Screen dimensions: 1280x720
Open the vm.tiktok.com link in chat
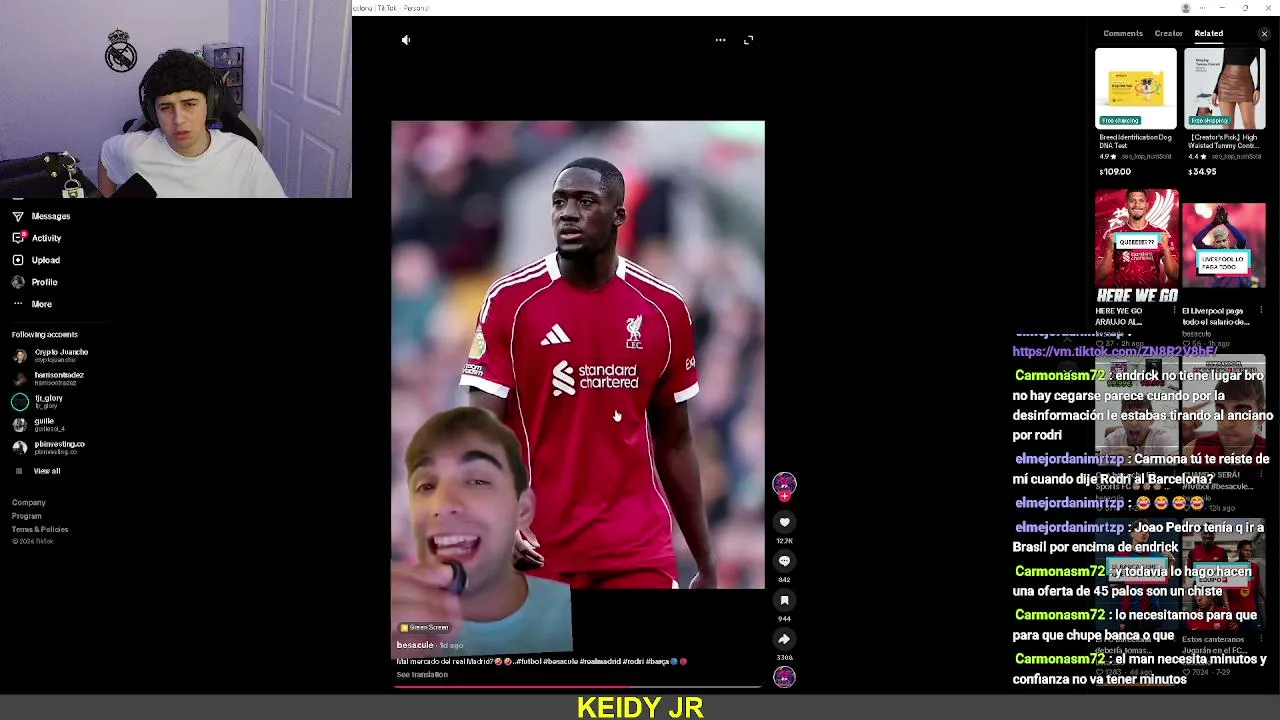pos(1114,351)
